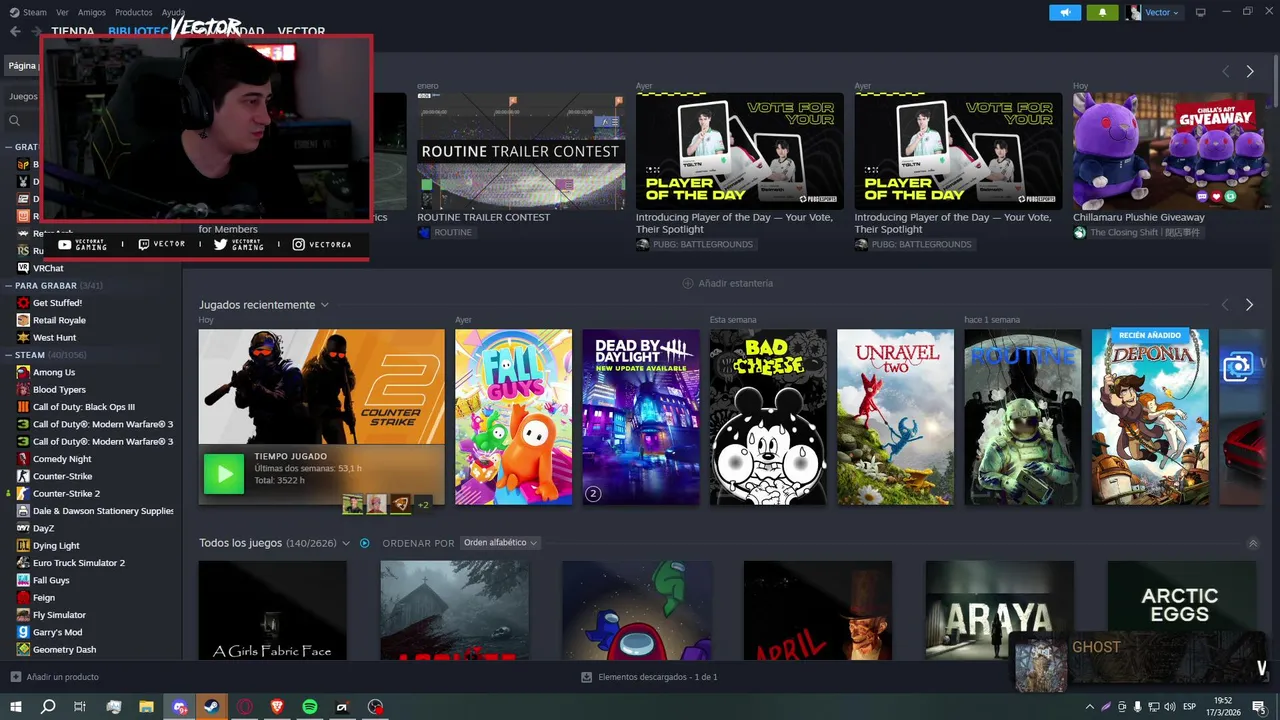The width and height of the screenshot is (1280, 720).
Task: Select Fly Simulator in the sidebar list
Action: tap(59, 615)
